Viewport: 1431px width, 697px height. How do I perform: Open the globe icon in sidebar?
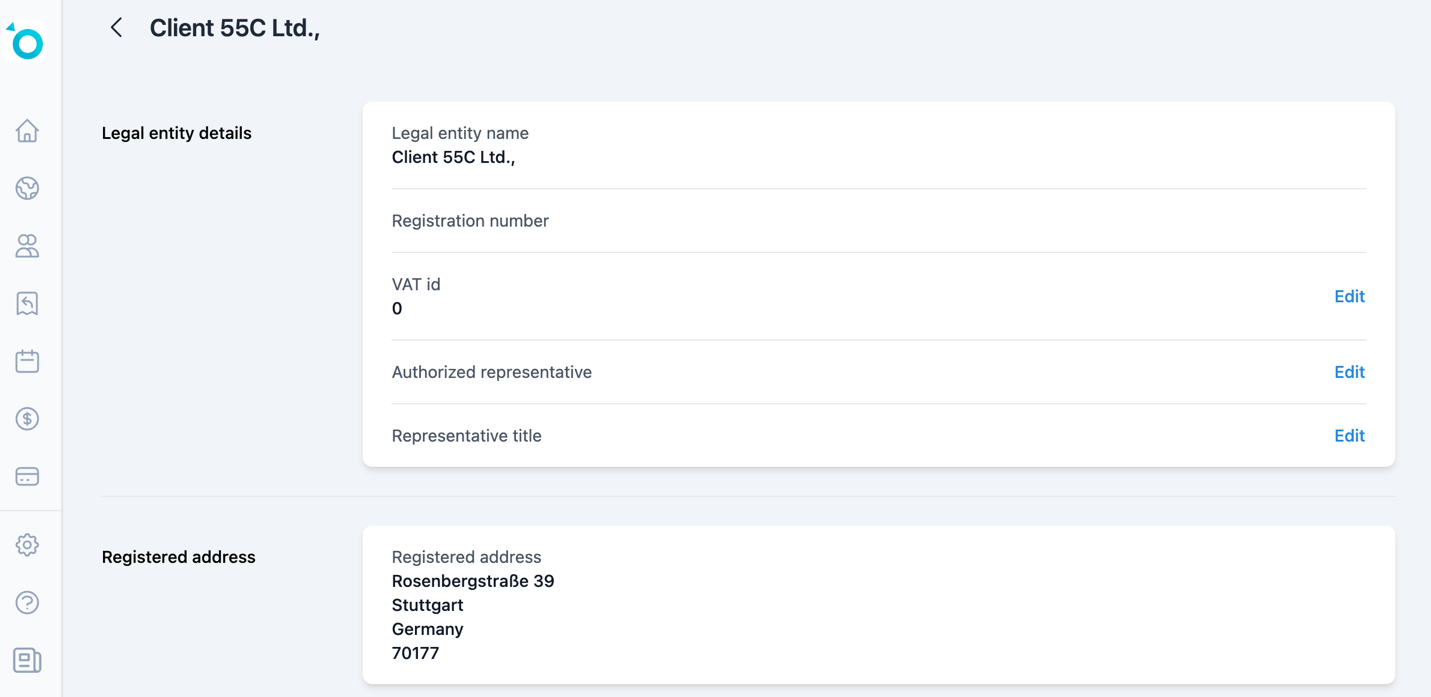(27, 188)
